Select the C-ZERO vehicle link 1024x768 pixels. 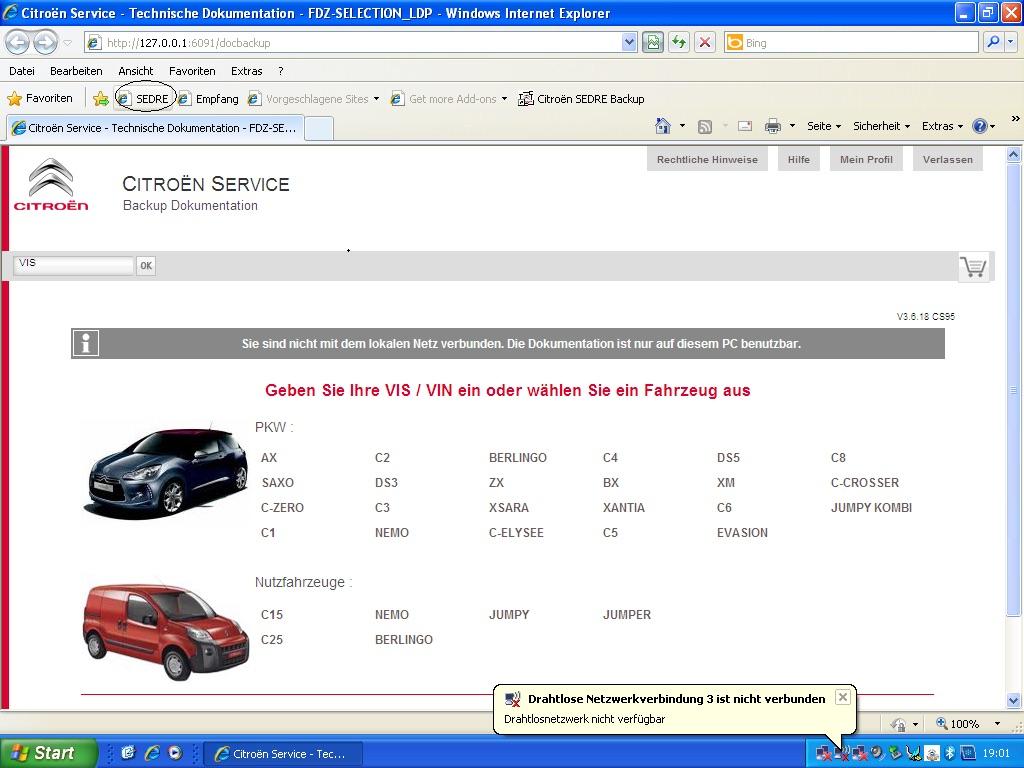point(282,507)
